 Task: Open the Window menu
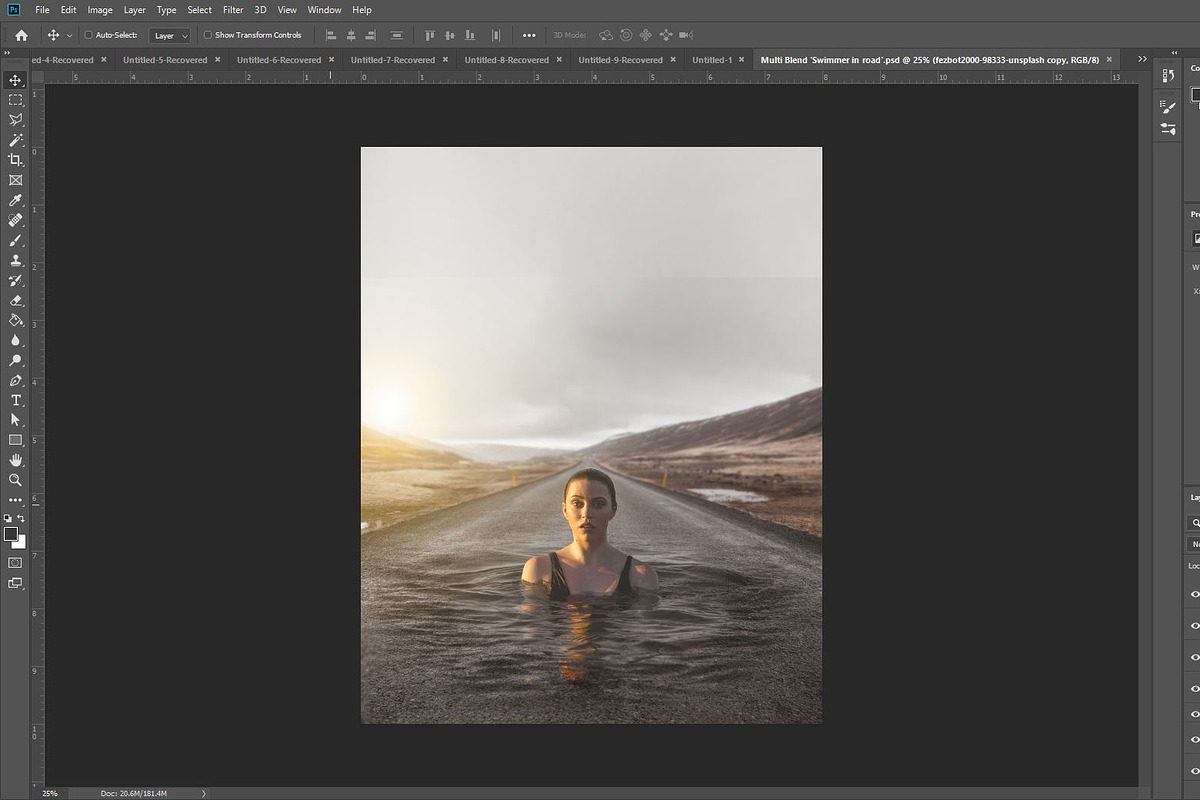pos(324,10)
